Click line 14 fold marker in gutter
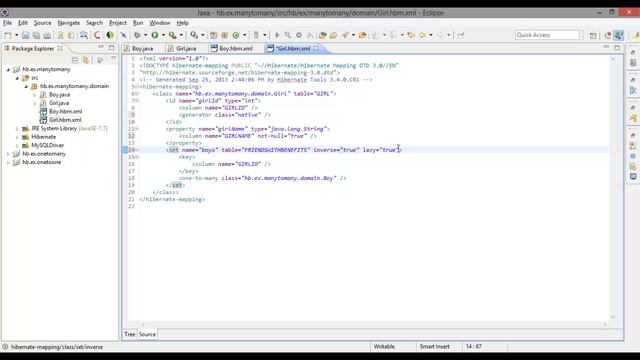Screen dimensions: 640x360 137,150
